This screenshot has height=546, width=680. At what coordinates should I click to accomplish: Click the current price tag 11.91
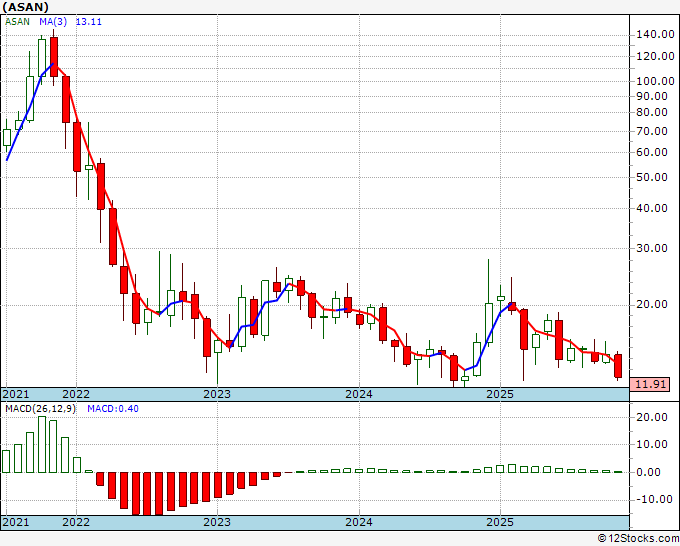651,384
